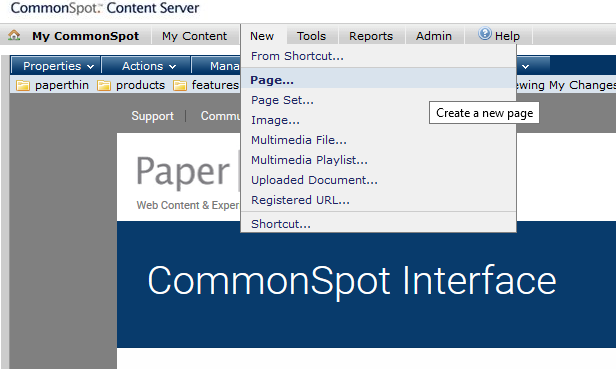Select Page... to create new page
The width and height of the screenshot is (616, 369).
coord(378,80)
